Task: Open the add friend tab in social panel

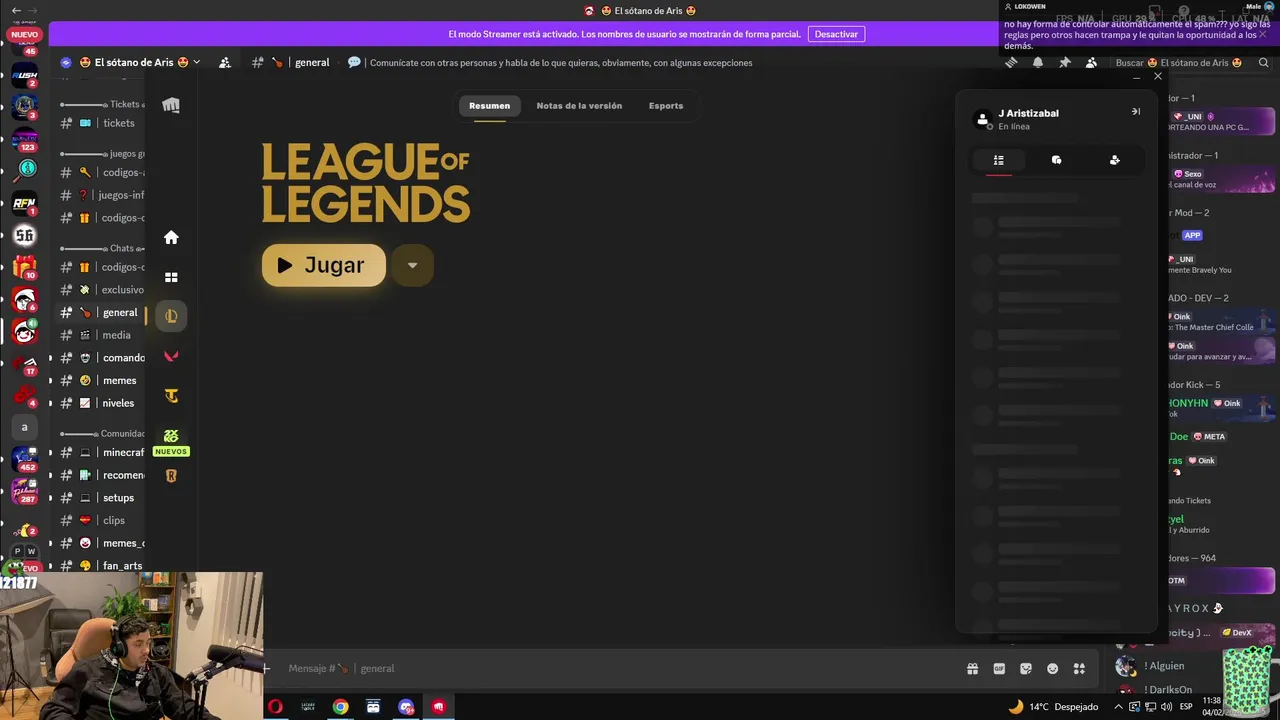Action: click(x=1114, y=160)
